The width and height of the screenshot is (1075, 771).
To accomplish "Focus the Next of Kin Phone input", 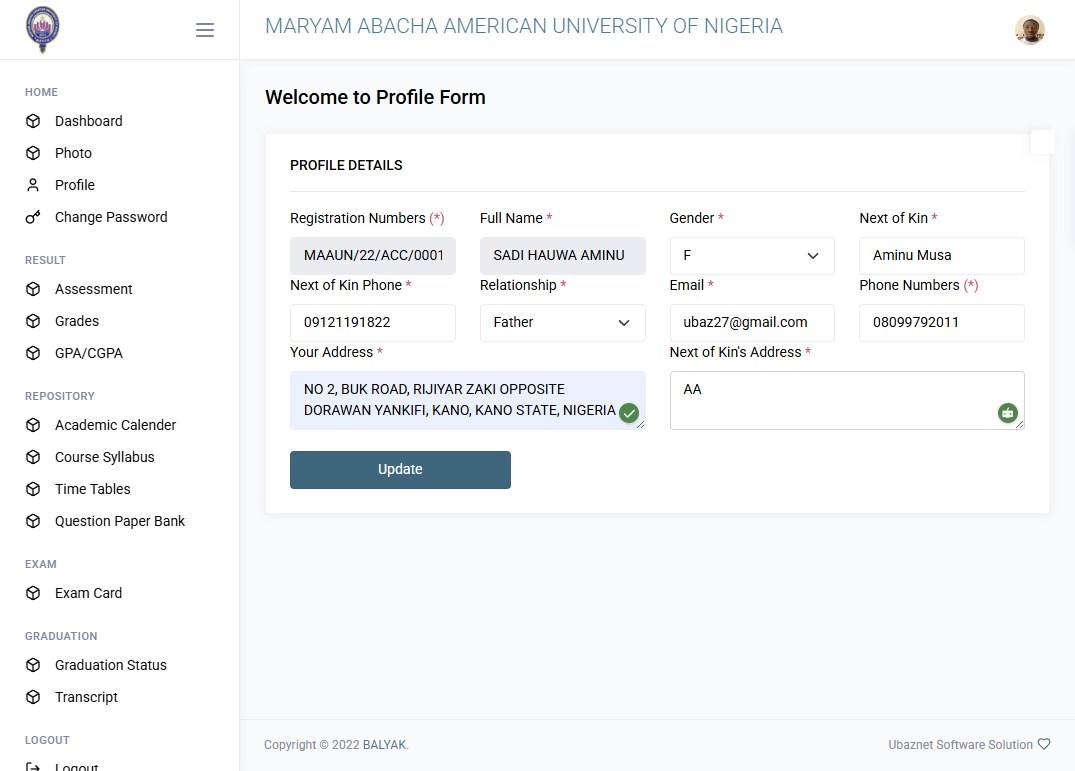I will coord(373,323).
